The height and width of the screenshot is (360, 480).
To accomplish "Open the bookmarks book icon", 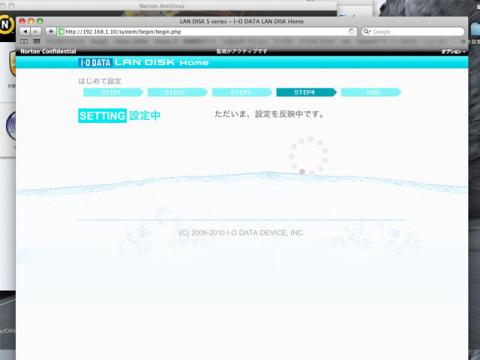I will [x=24, y=41].
